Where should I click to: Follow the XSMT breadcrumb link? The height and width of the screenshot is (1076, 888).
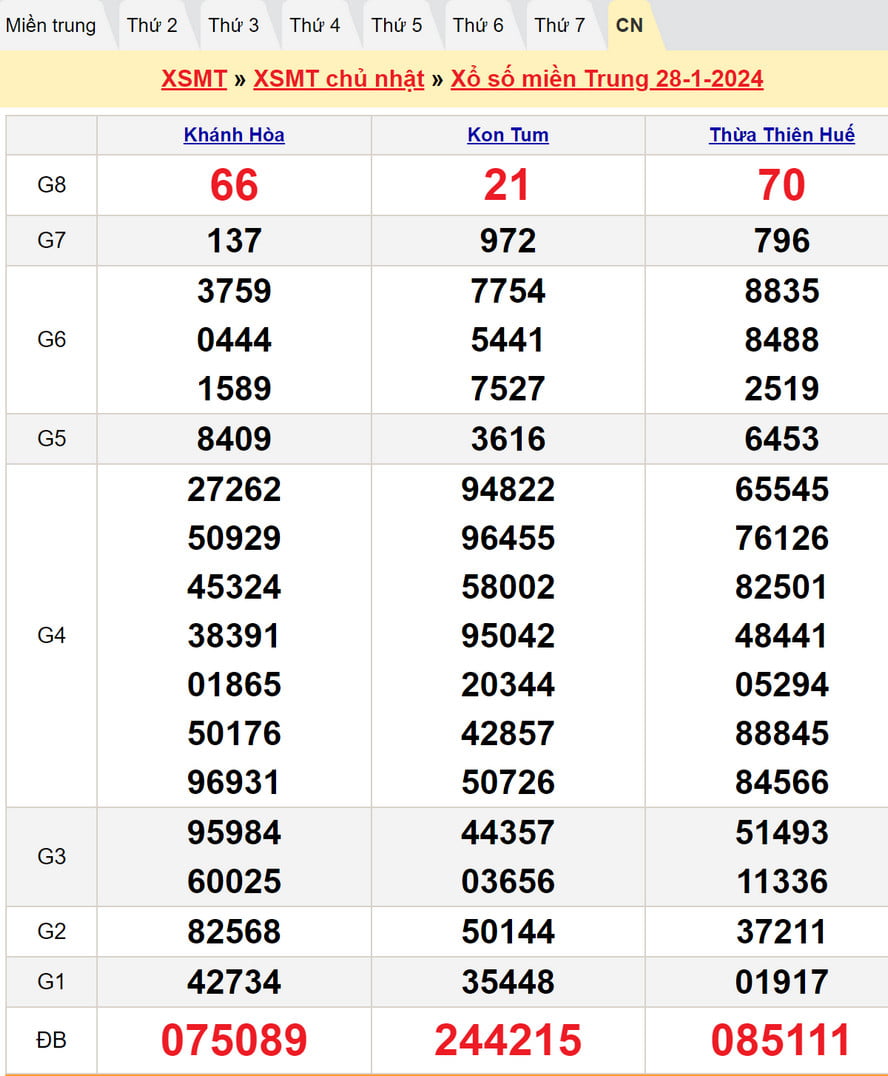coord(194,79)
